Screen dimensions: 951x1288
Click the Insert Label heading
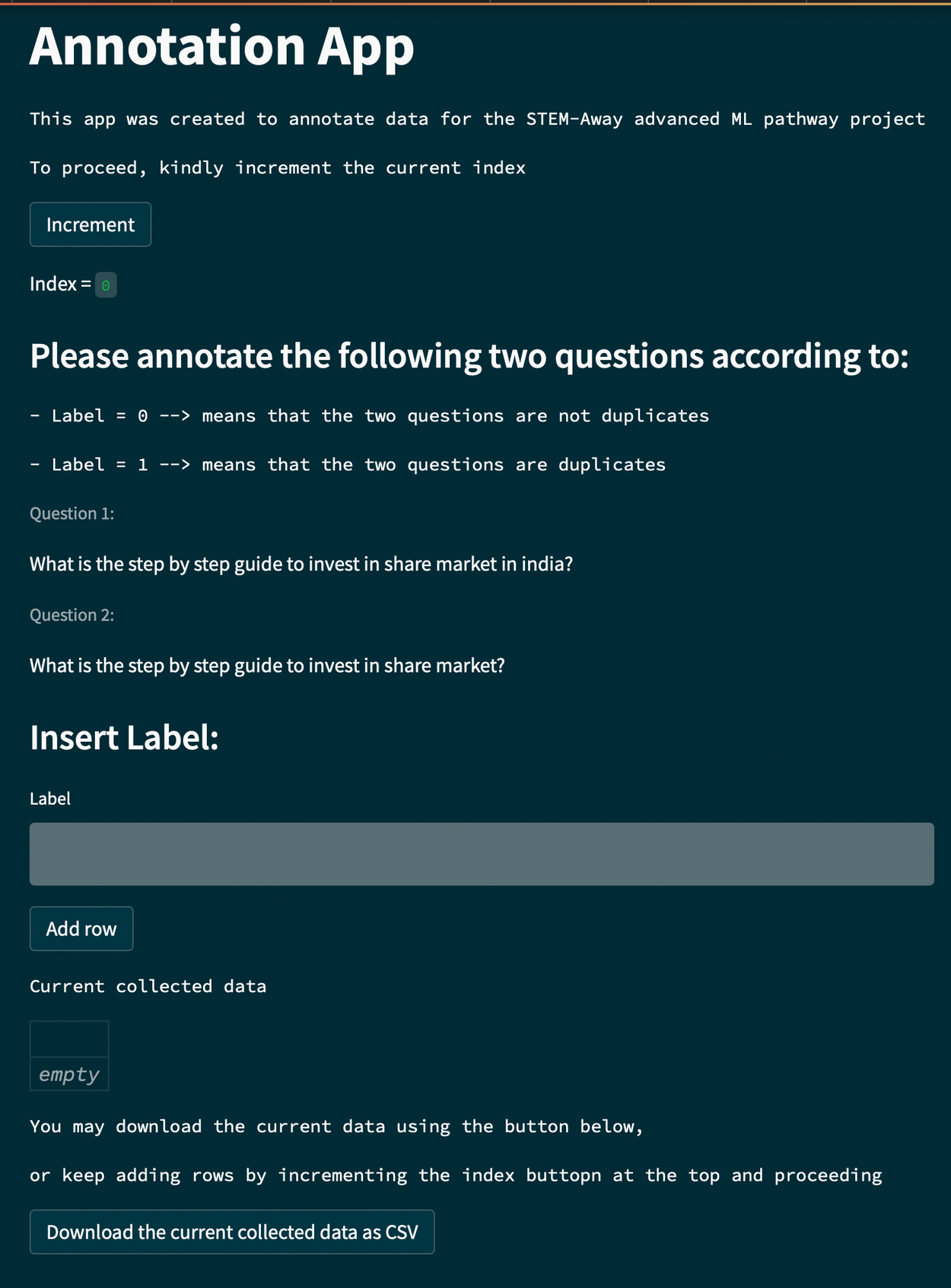(x=124, y=738)
